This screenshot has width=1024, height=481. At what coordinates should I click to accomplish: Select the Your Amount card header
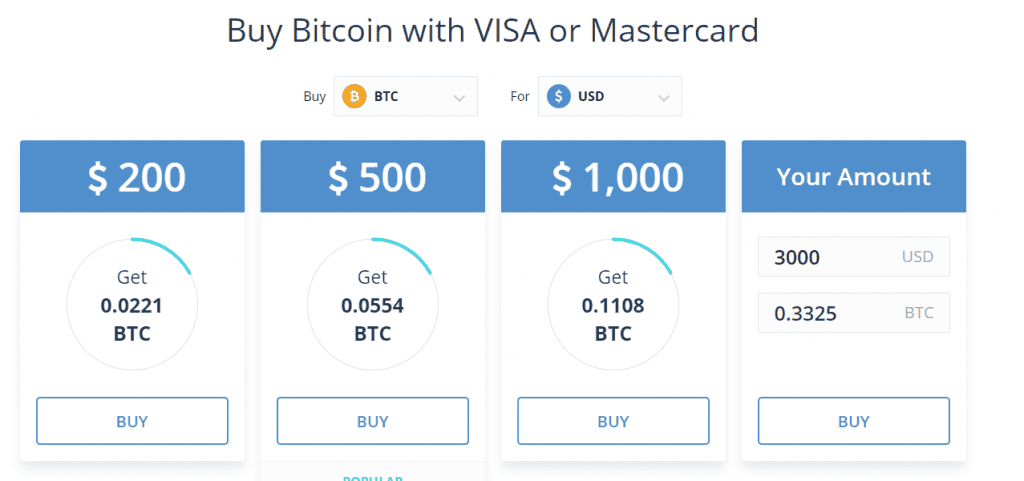(853, 177)
